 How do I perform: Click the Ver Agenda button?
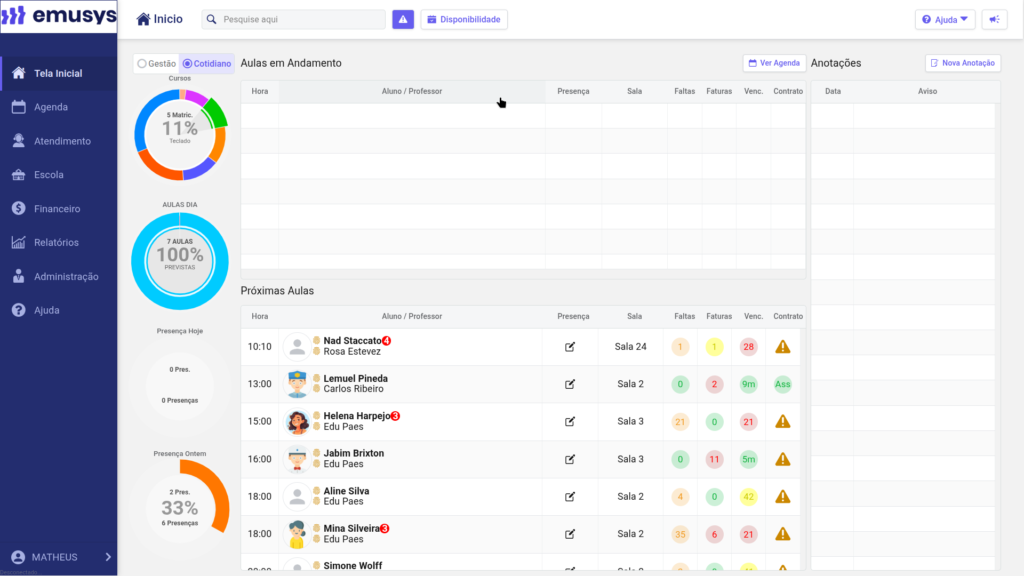click(774, 63)
